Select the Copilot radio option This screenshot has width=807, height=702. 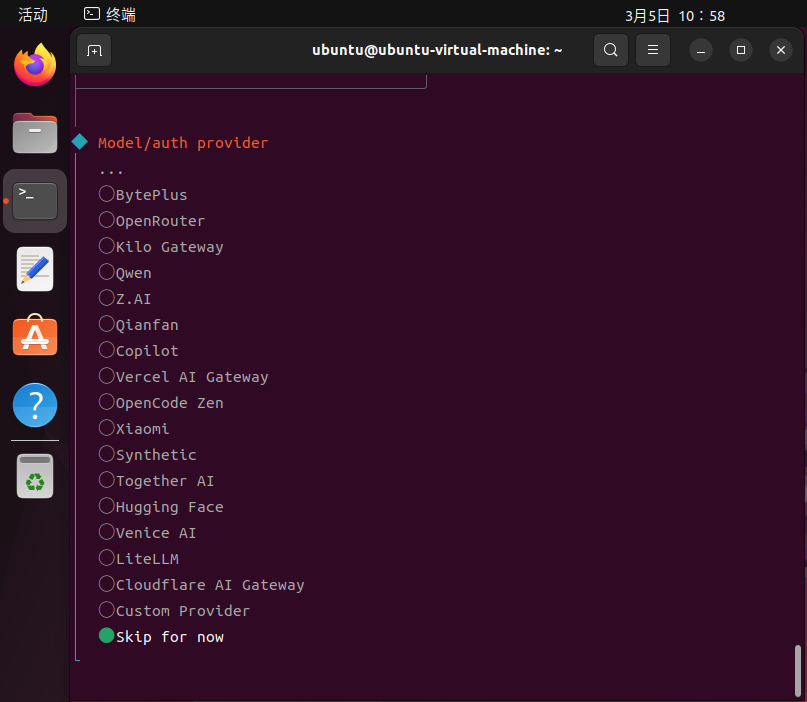click(x=138, y=350)
